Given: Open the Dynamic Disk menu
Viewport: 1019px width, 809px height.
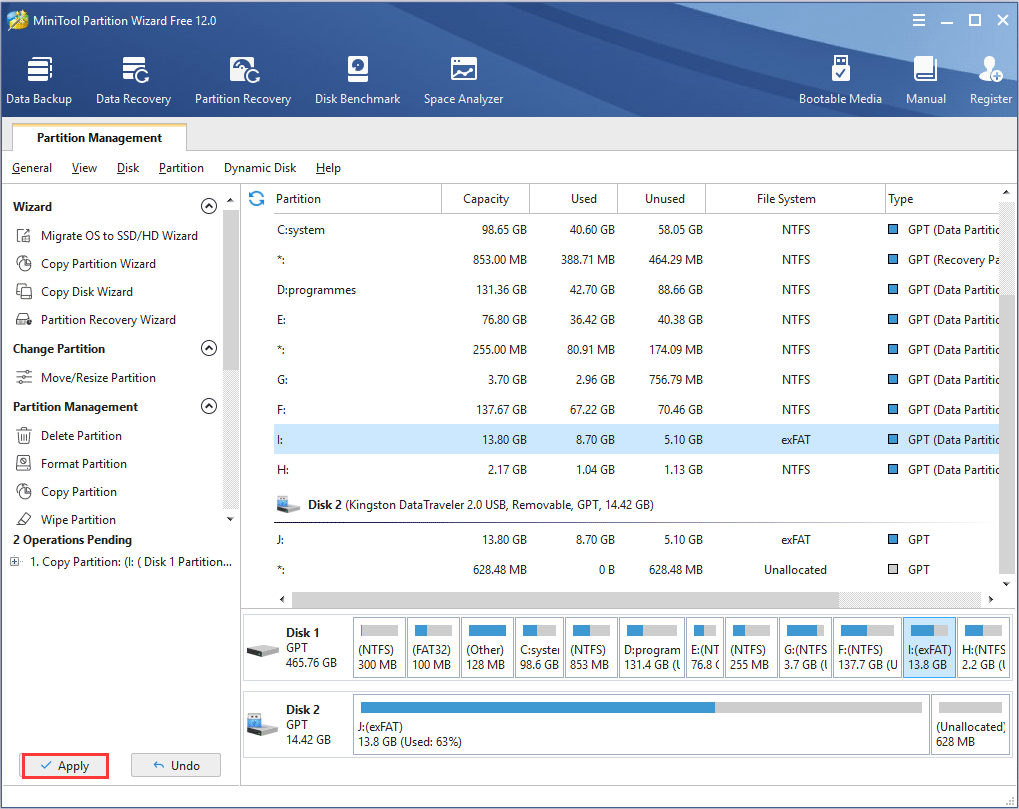Looking at the screenshot, I should pos(260,168).
